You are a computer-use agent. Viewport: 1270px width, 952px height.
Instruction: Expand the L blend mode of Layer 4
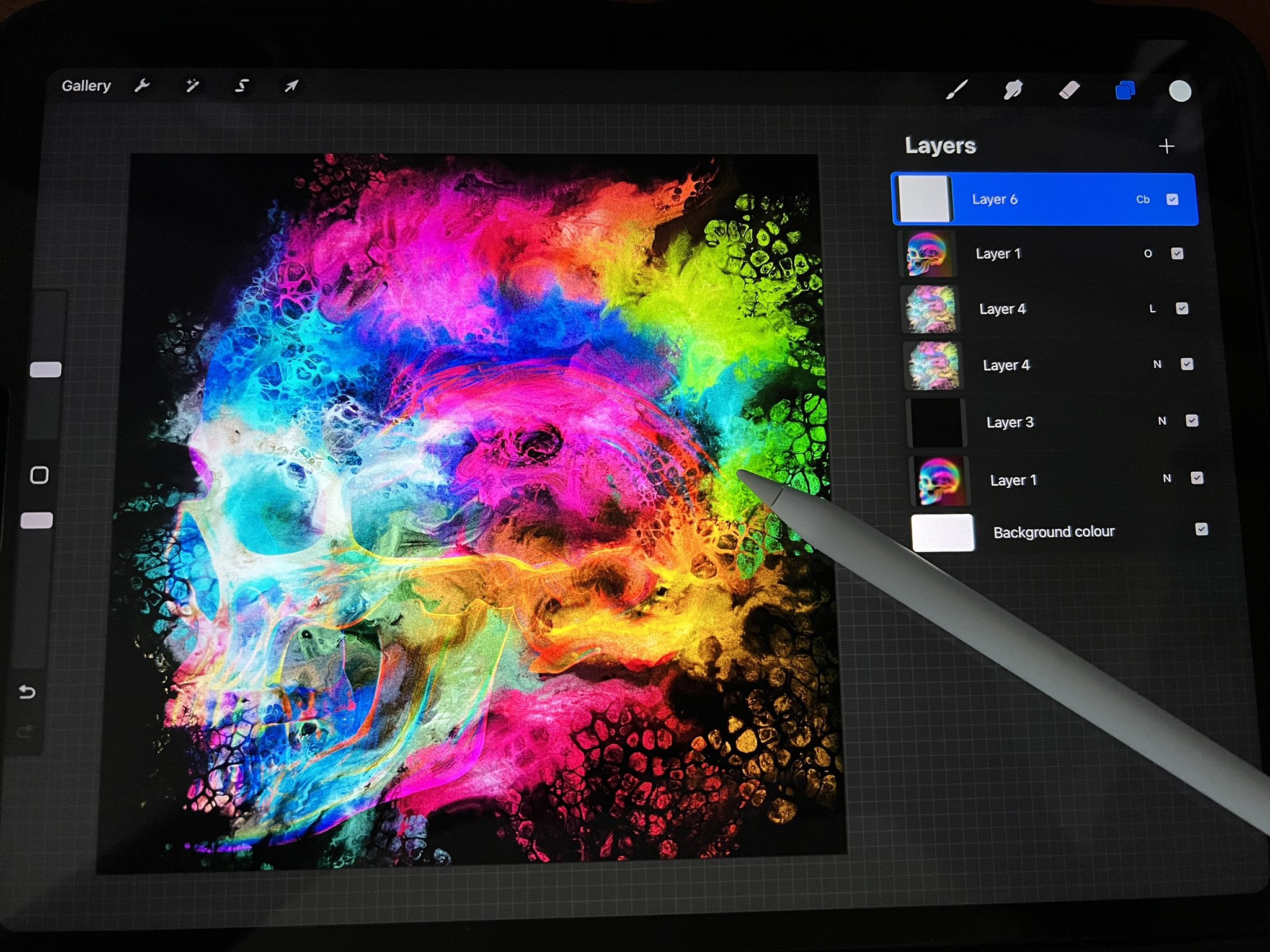[1152, 309]
